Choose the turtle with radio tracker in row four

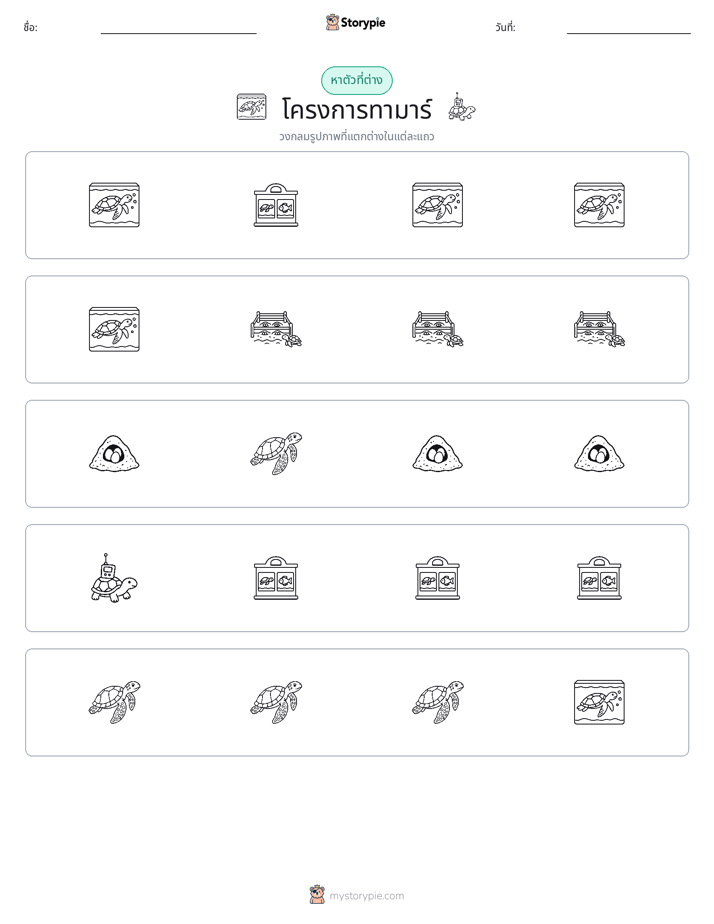coord(114,578)
